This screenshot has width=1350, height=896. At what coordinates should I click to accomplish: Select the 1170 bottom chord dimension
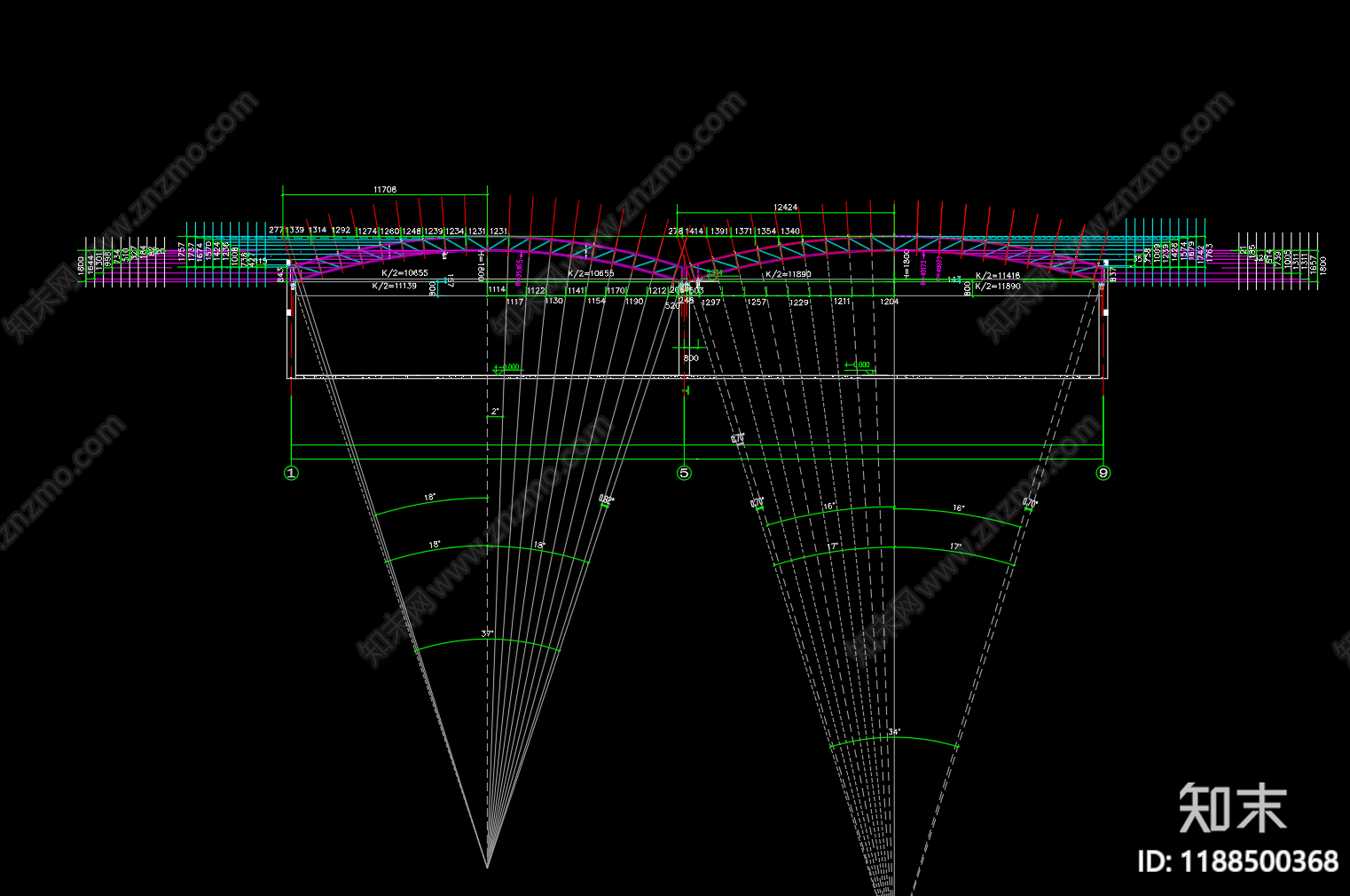(616, 290)
